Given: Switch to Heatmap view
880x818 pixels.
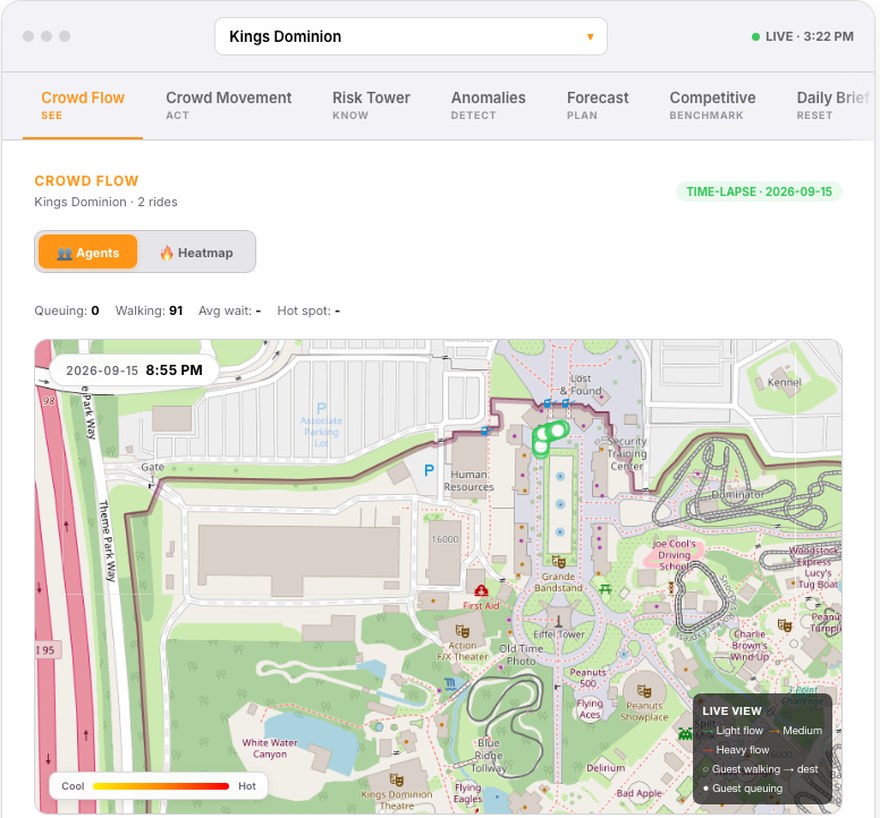Looking at the screenshot, I should coord(196,252).
